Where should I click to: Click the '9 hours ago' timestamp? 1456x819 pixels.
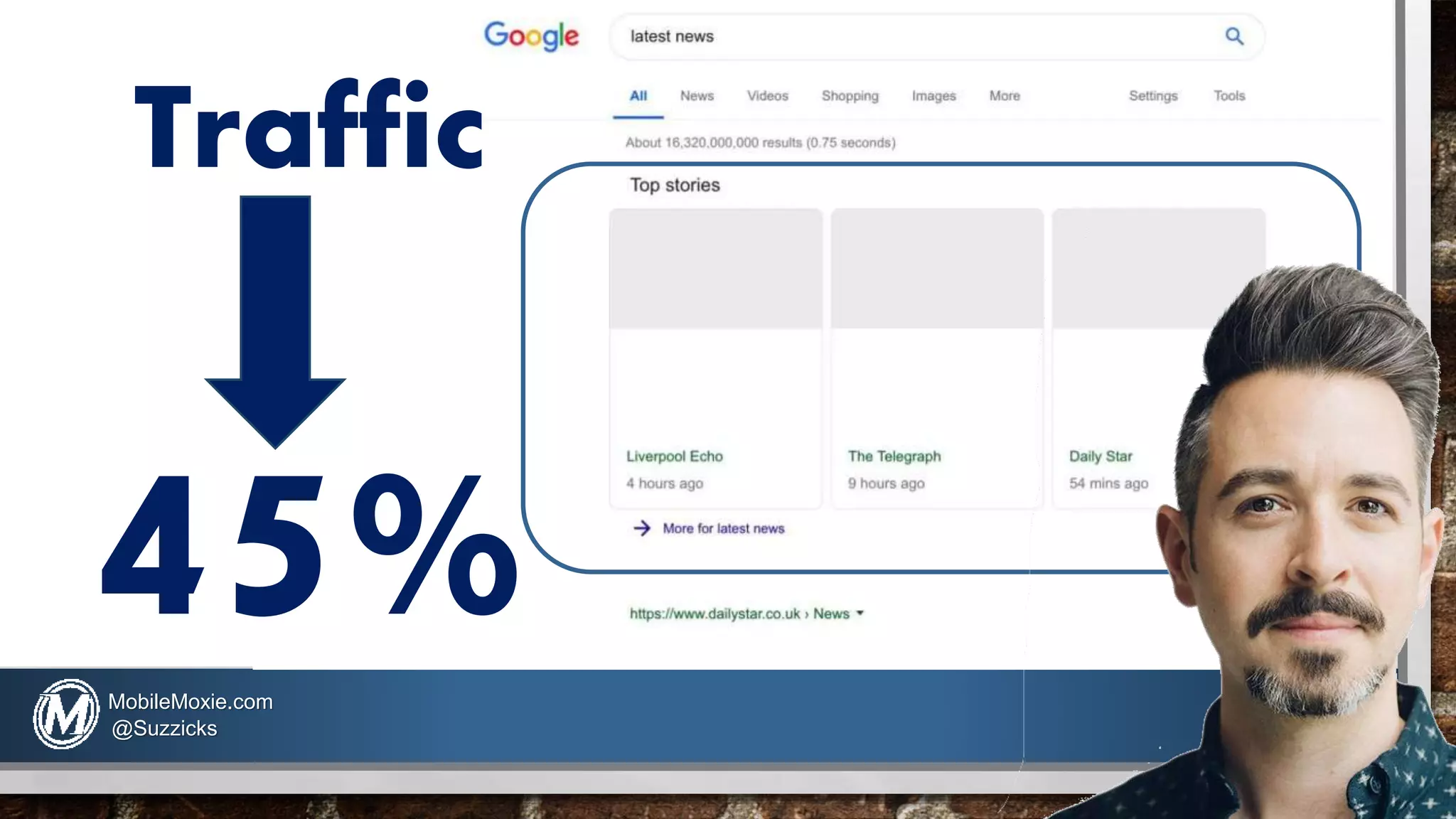click(x=886, y=483)
